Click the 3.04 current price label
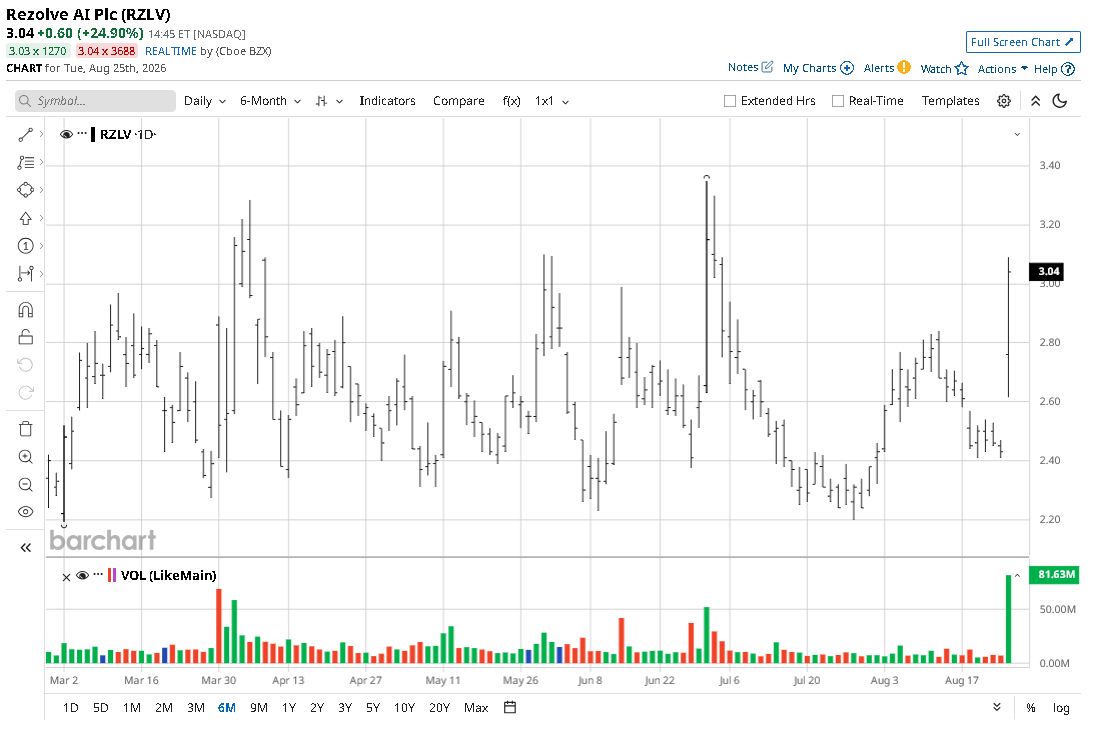Viewport: 1117px width, 741px height. (x=1048, y=271)
